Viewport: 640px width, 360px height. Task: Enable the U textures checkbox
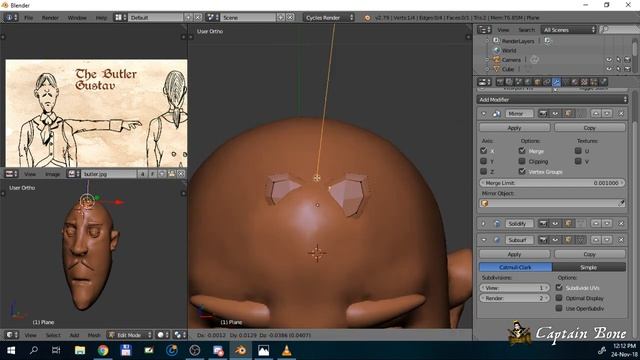578,151
